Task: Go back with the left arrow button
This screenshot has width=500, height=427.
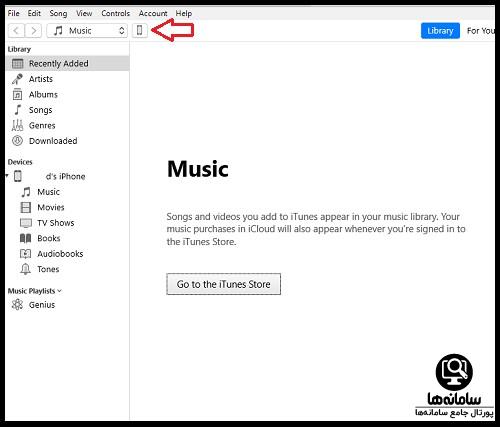Action: pos(16,31)
